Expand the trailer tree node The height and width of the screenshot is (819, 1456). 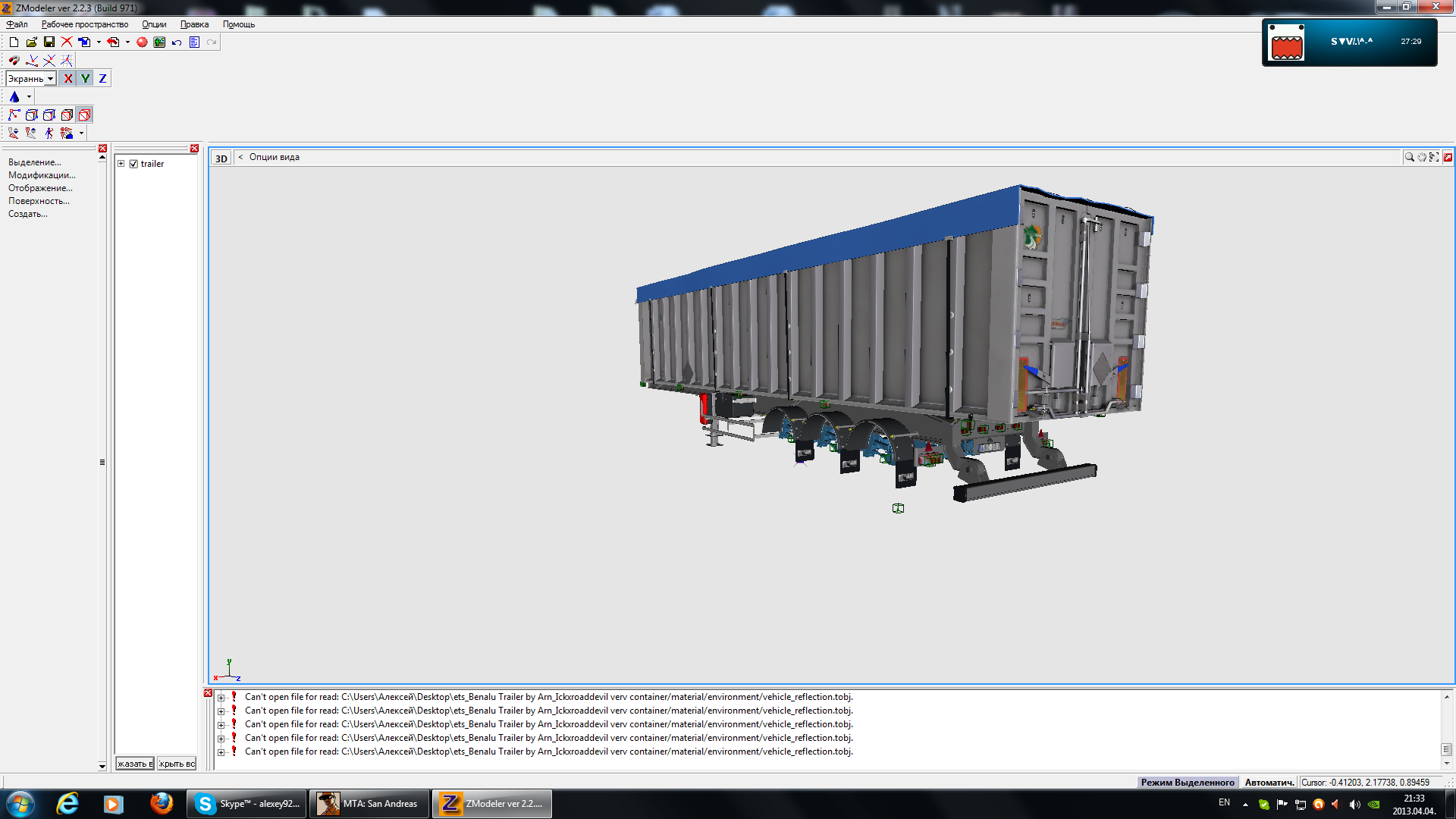[x=121, y=164]
